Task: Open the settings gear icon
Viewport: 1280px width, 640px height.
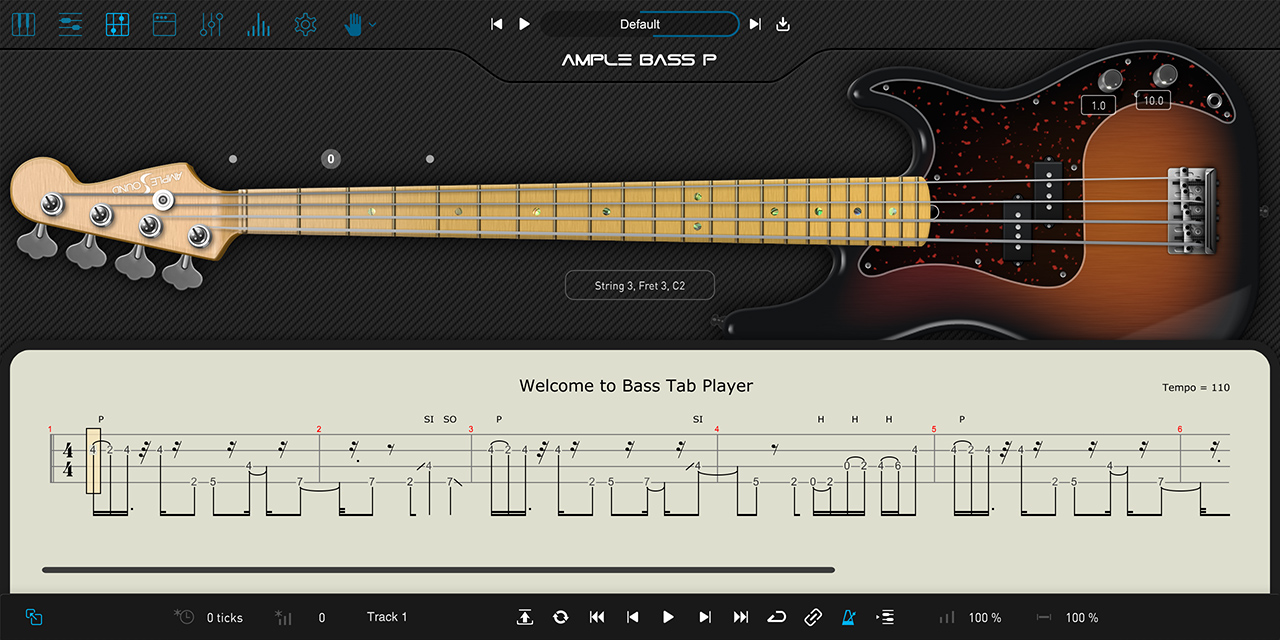Action: 306,24
